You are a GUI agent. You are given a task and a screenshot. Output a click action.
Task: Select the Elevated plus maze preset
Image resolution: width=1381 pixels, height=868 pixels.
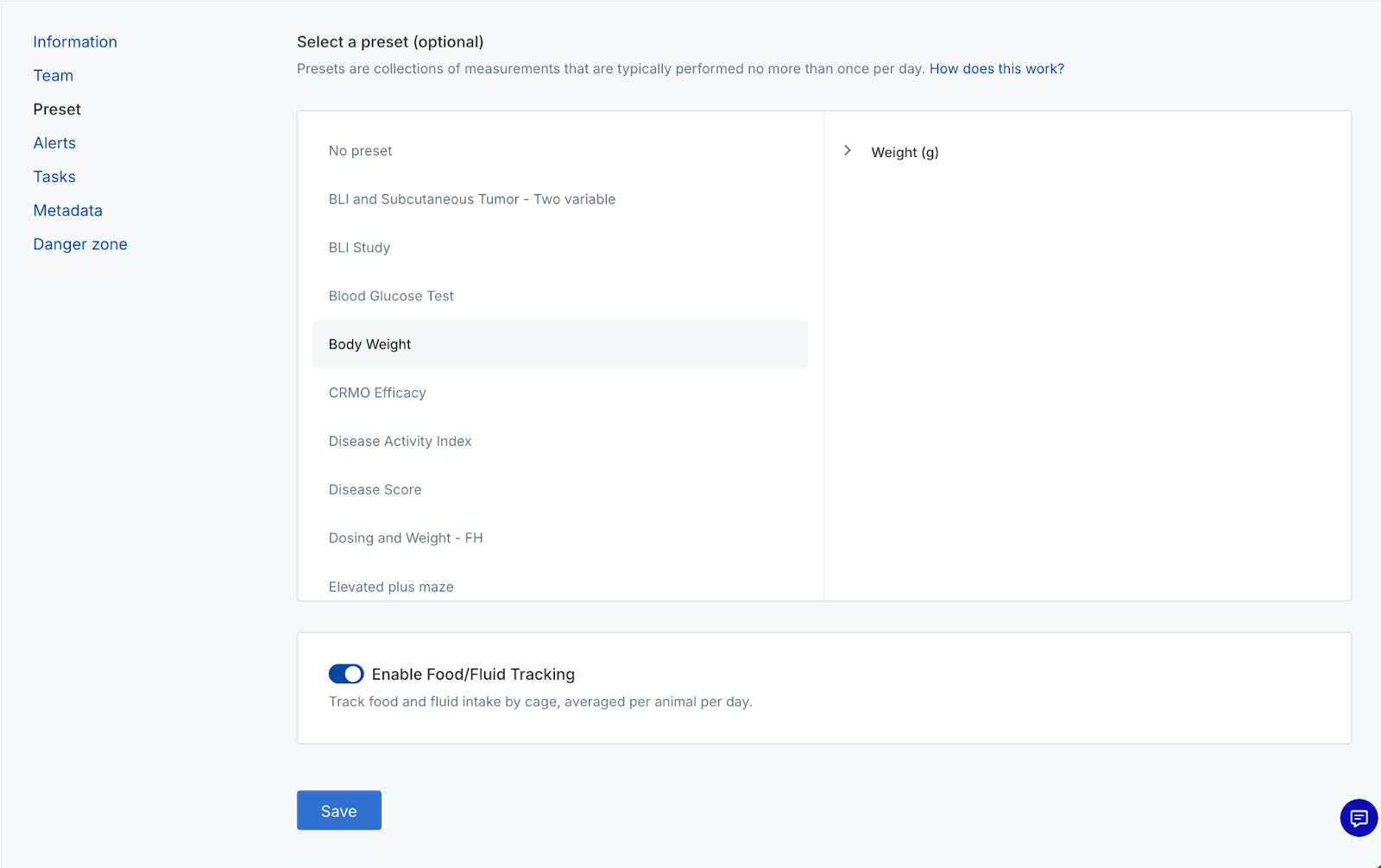391,587
